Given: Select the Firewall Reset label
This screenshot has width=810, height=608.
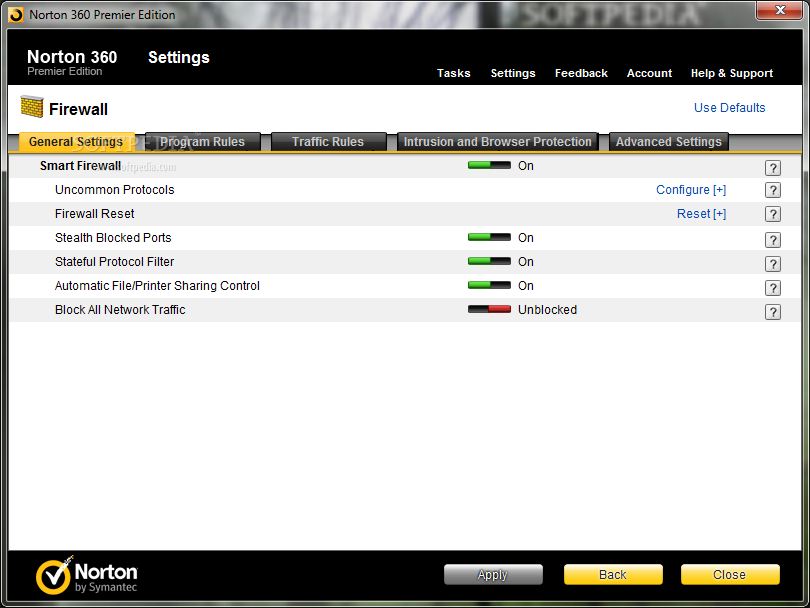Looking at the screenshot, I should coord(95,213).
